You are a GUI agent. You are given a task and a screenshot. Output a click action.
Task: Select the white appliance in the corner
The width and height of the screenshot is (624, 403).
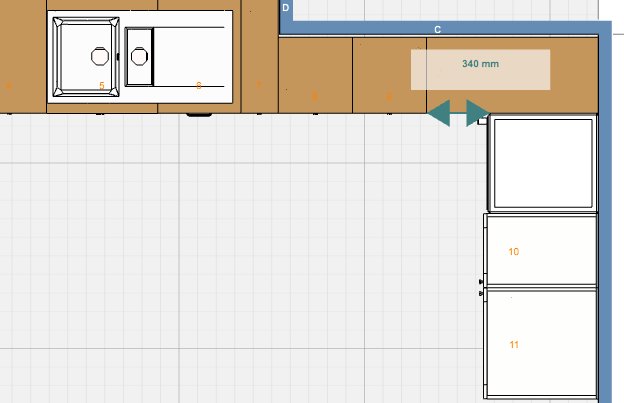pyautogui.click(x=543, y=163)
